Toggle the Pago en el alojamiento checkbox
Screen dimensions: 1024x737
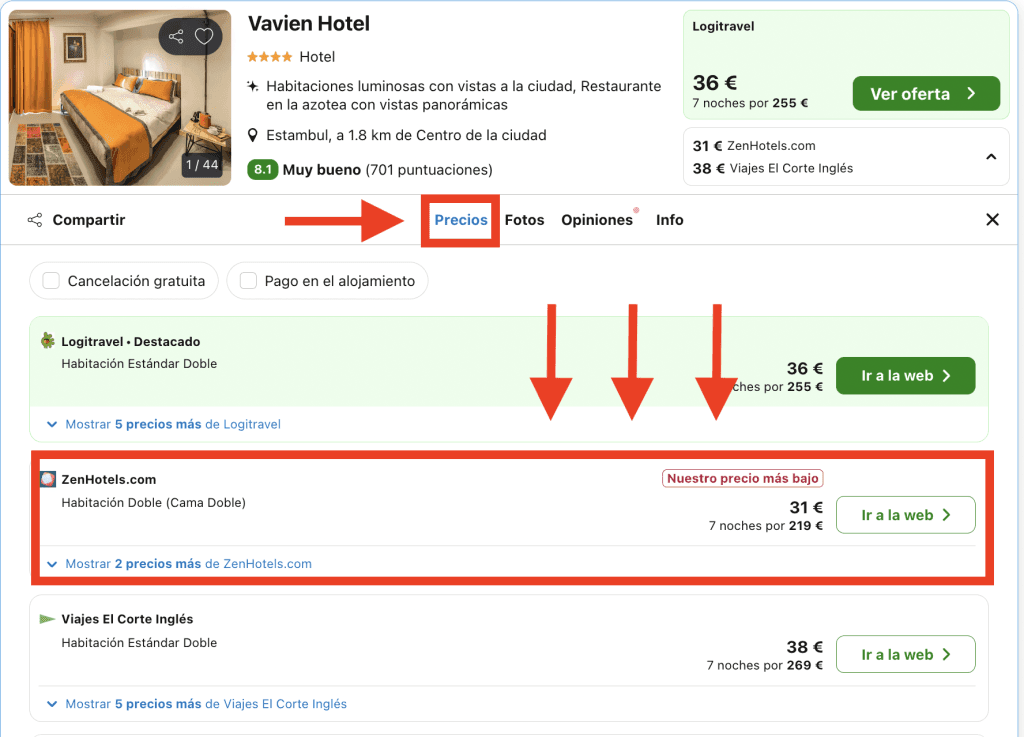[248, 281]
